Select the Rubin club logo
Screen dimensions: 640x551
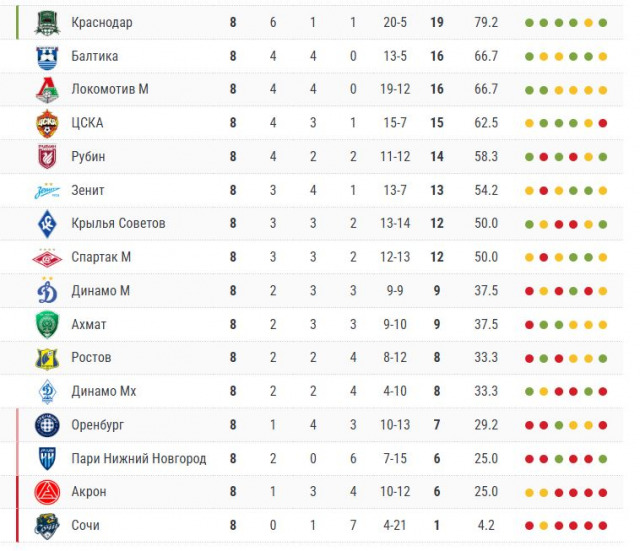coord(48,157)
